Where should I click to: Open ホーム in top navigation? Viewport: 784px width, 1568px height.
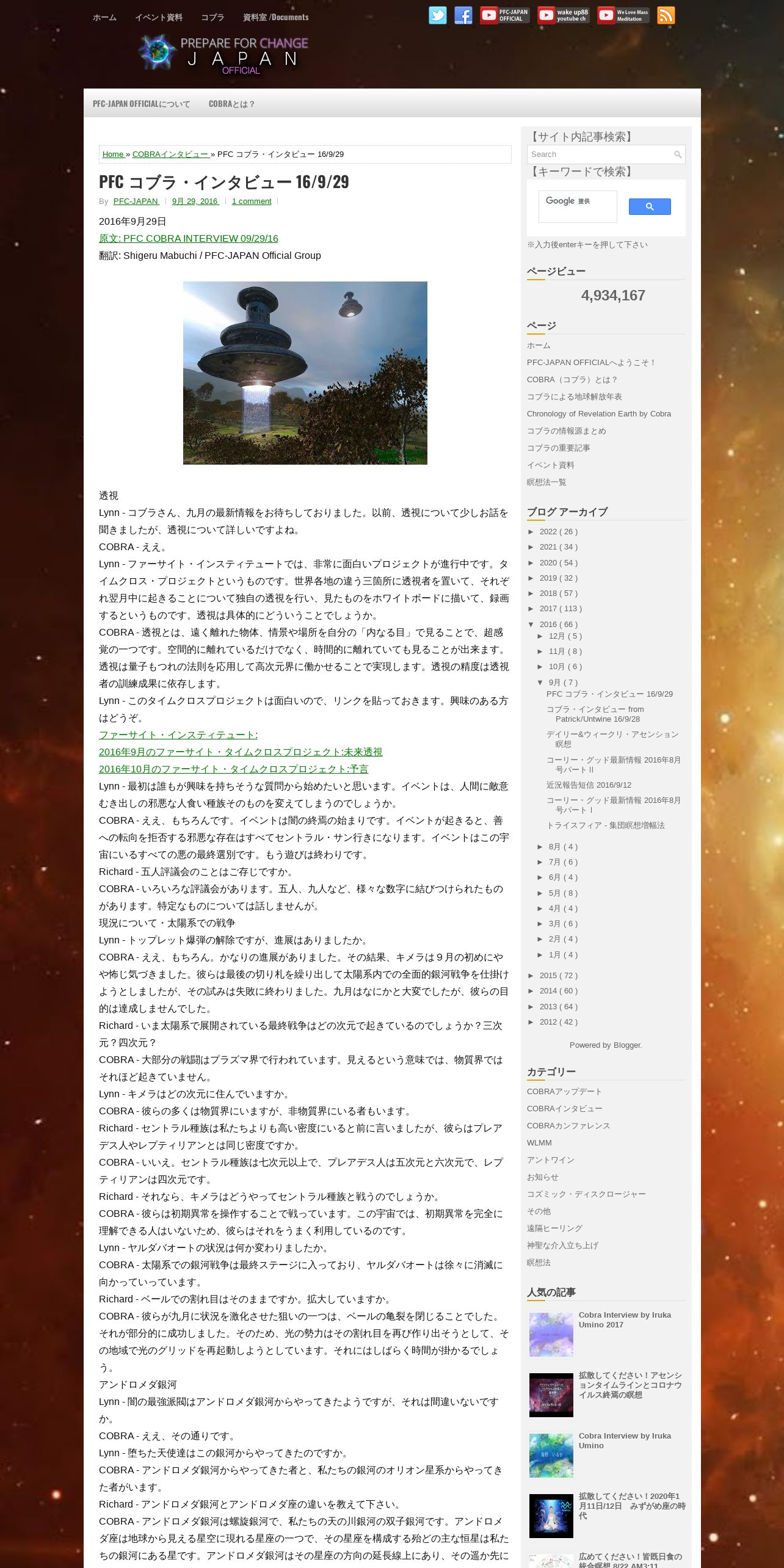point(104,17)
